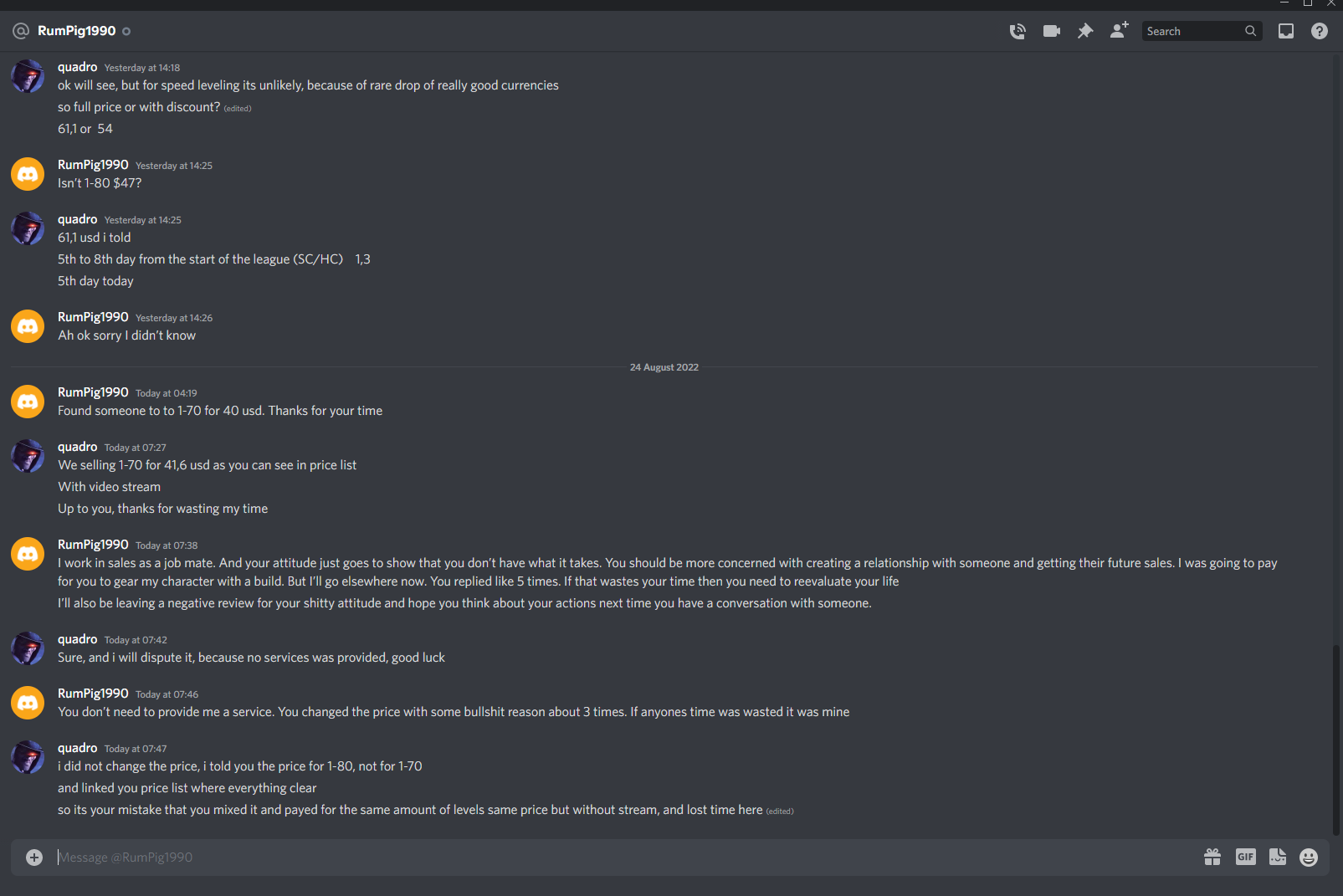Click the chat scrollbar thumb
Screen dimensions: 1343x896
coord(1336,740)
